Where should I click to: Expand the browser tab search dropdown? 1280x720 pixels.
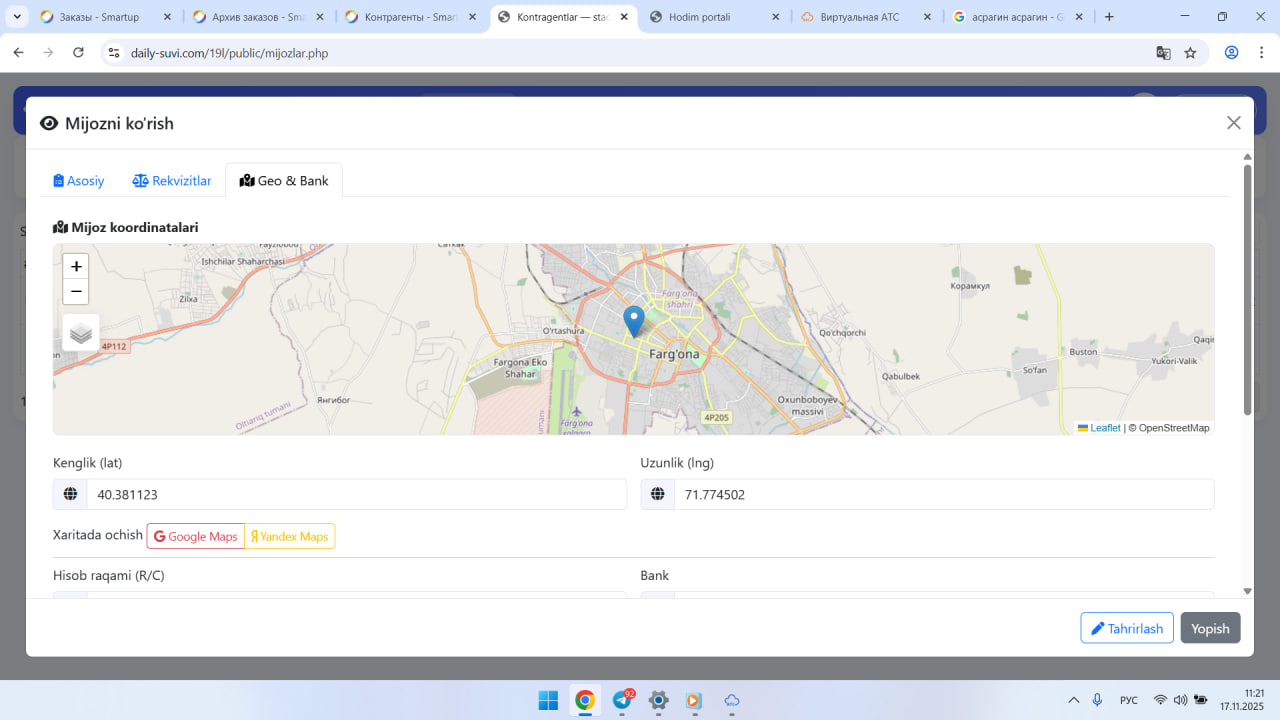(x=17, y=17)
